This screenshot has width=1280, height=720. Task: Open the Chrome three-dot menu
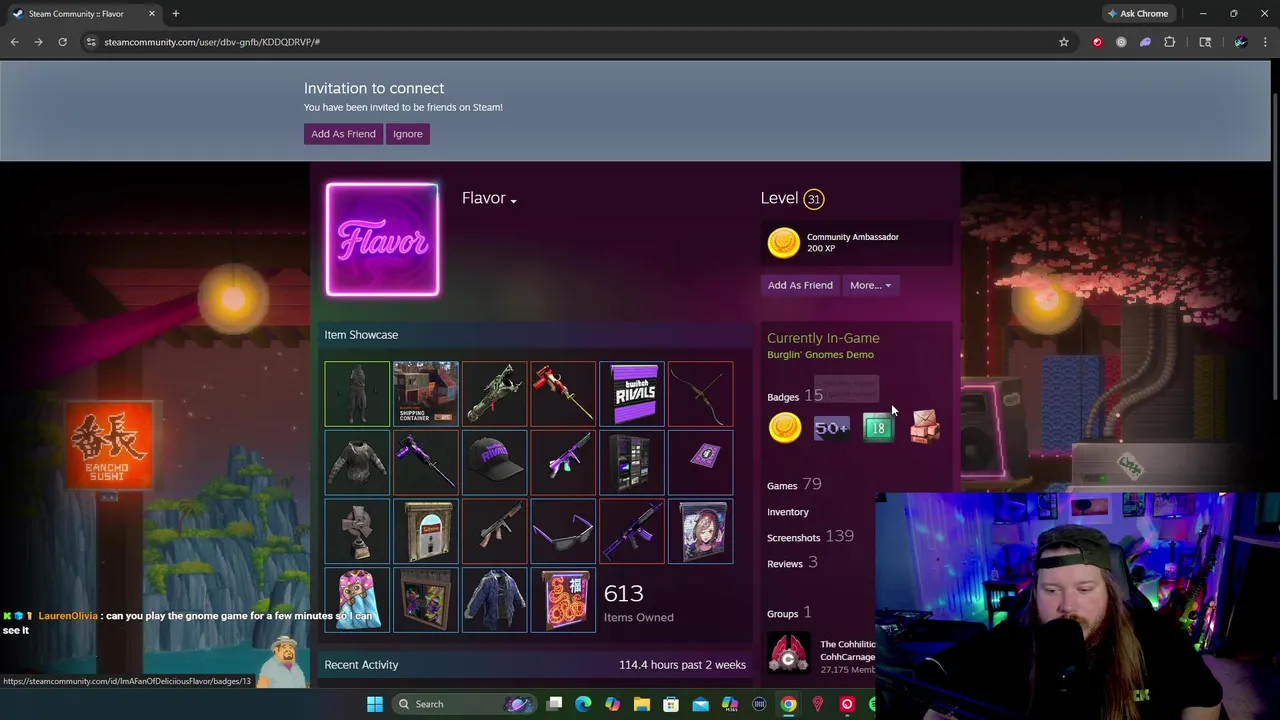pos(1265,42)
